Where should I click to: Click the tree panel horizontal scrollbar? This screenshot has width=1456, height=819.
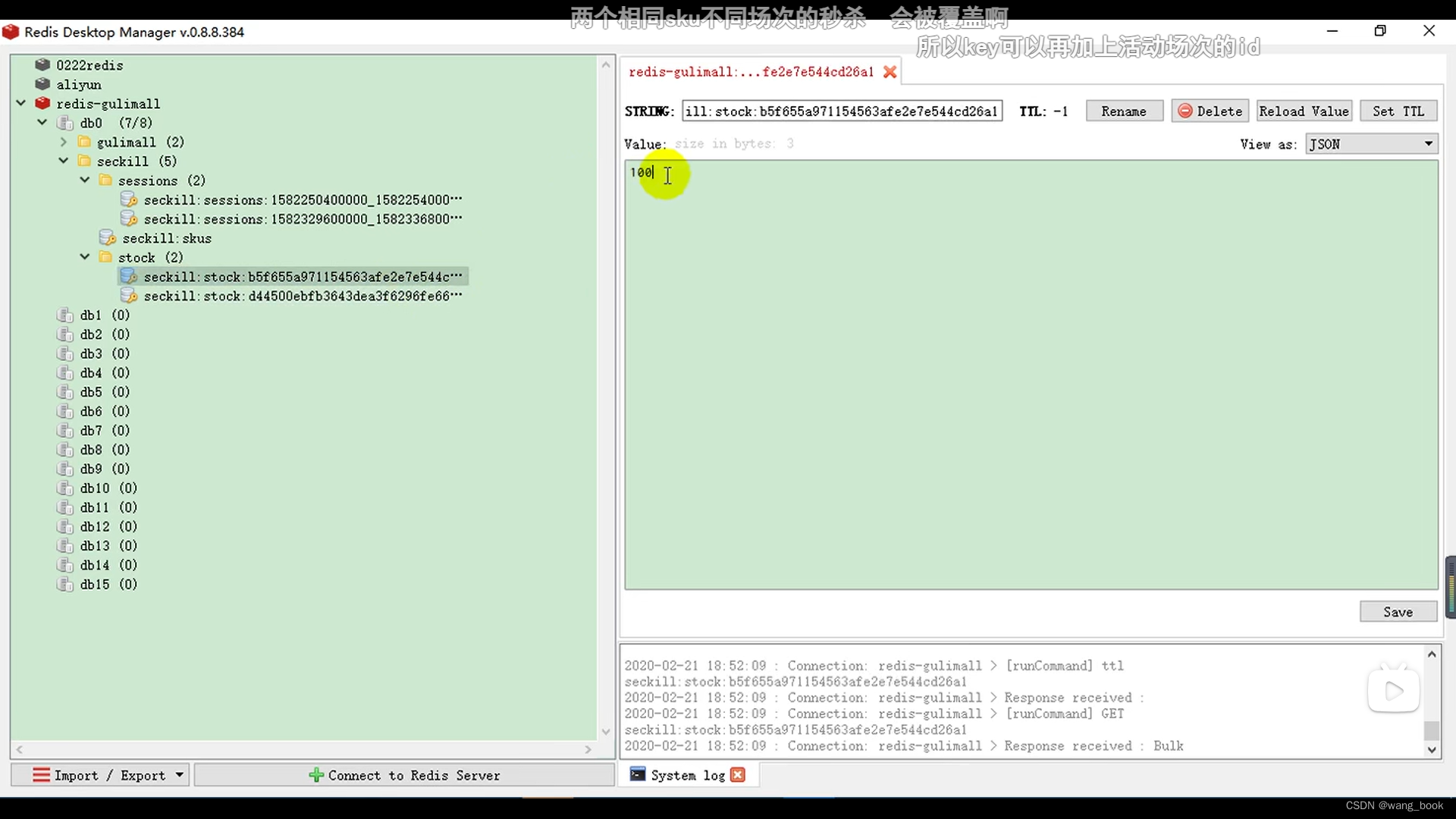click(303, 749)
